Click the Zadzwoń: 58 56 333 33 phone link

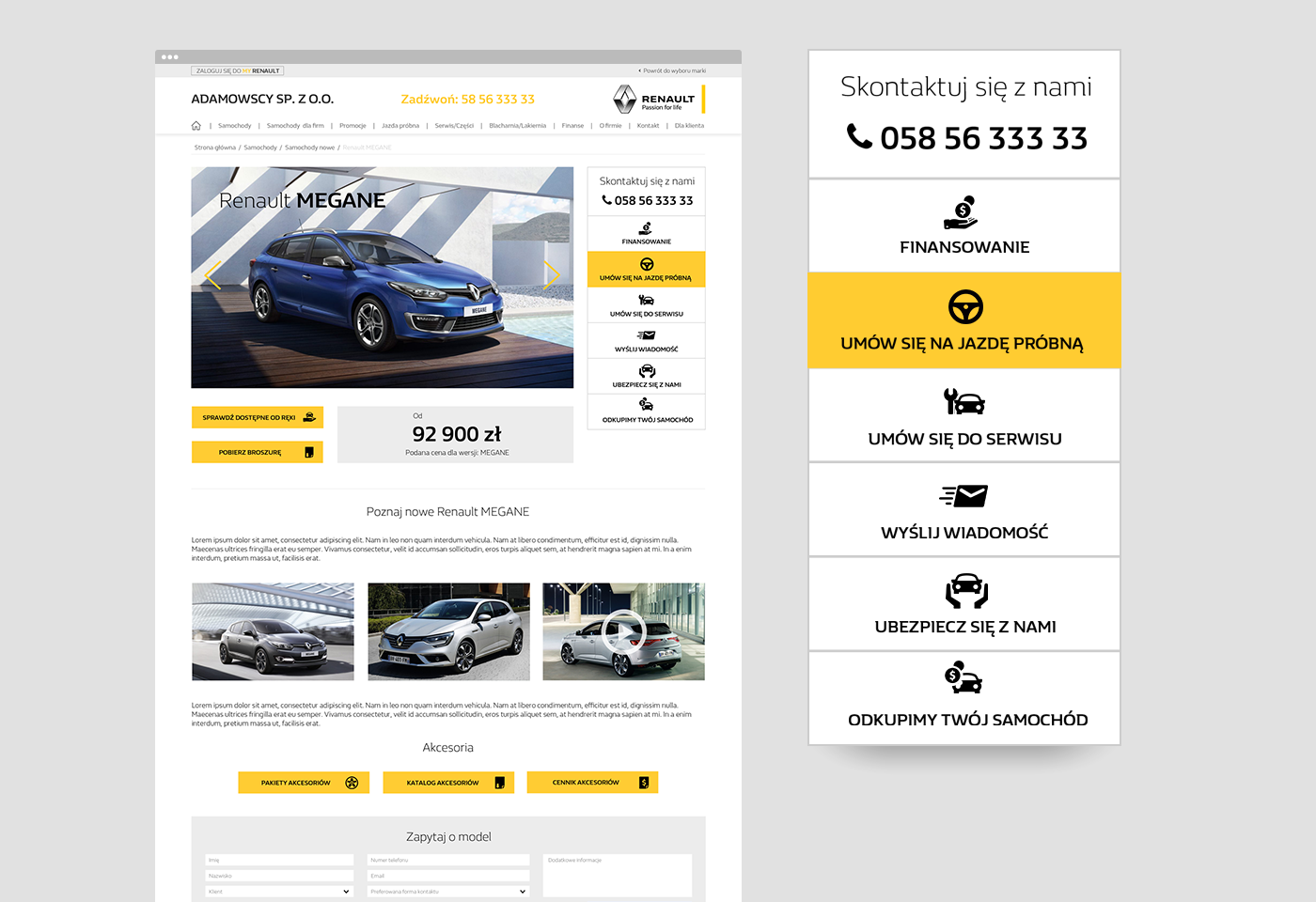pyautogui.click(x=467, y=99)
